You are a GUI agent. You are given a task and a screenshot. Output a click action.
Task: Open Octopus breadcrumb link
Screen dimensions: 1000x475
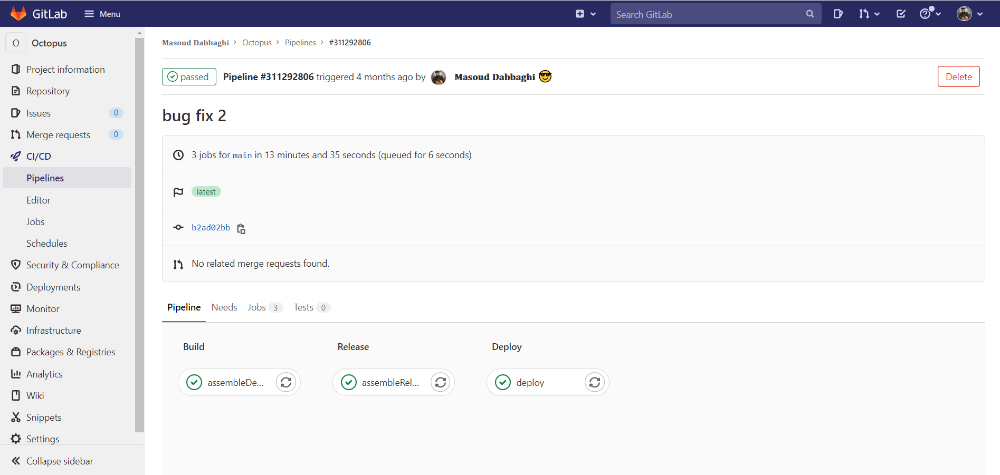(x=257, y=43)
